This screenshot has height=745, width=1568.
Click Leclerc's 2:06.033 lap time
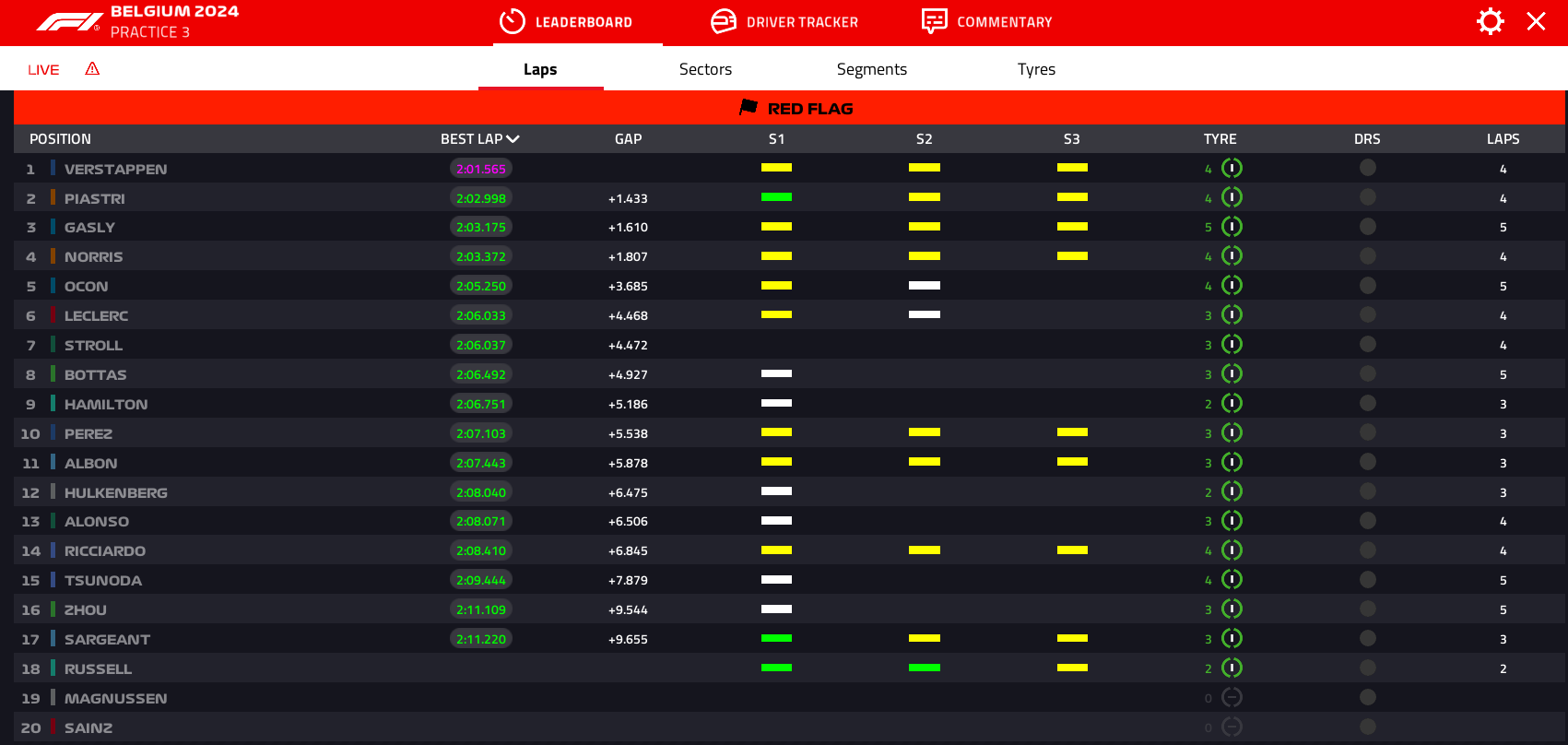(481, 315)
